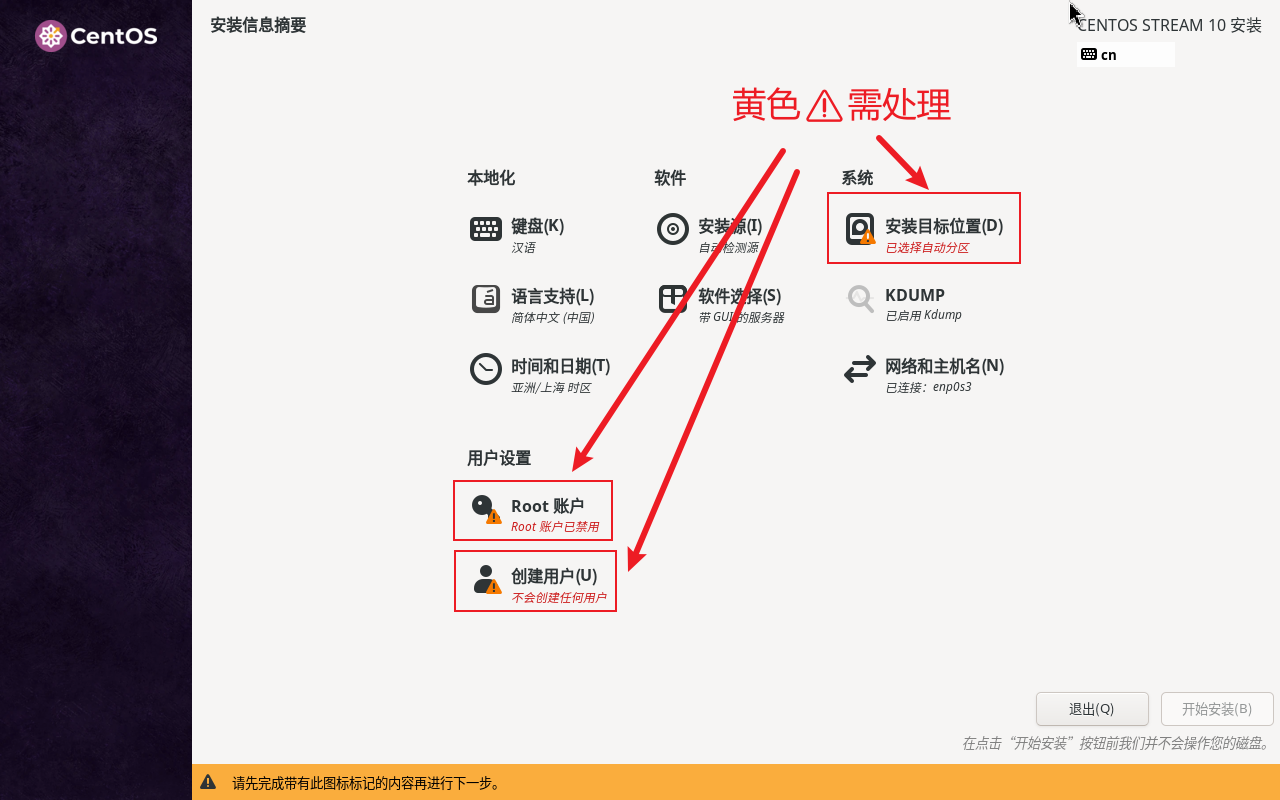This screenshot has width=1280, height=800.
Task: Click the KDUMP magnifier icon
Action: pos(860,298)
